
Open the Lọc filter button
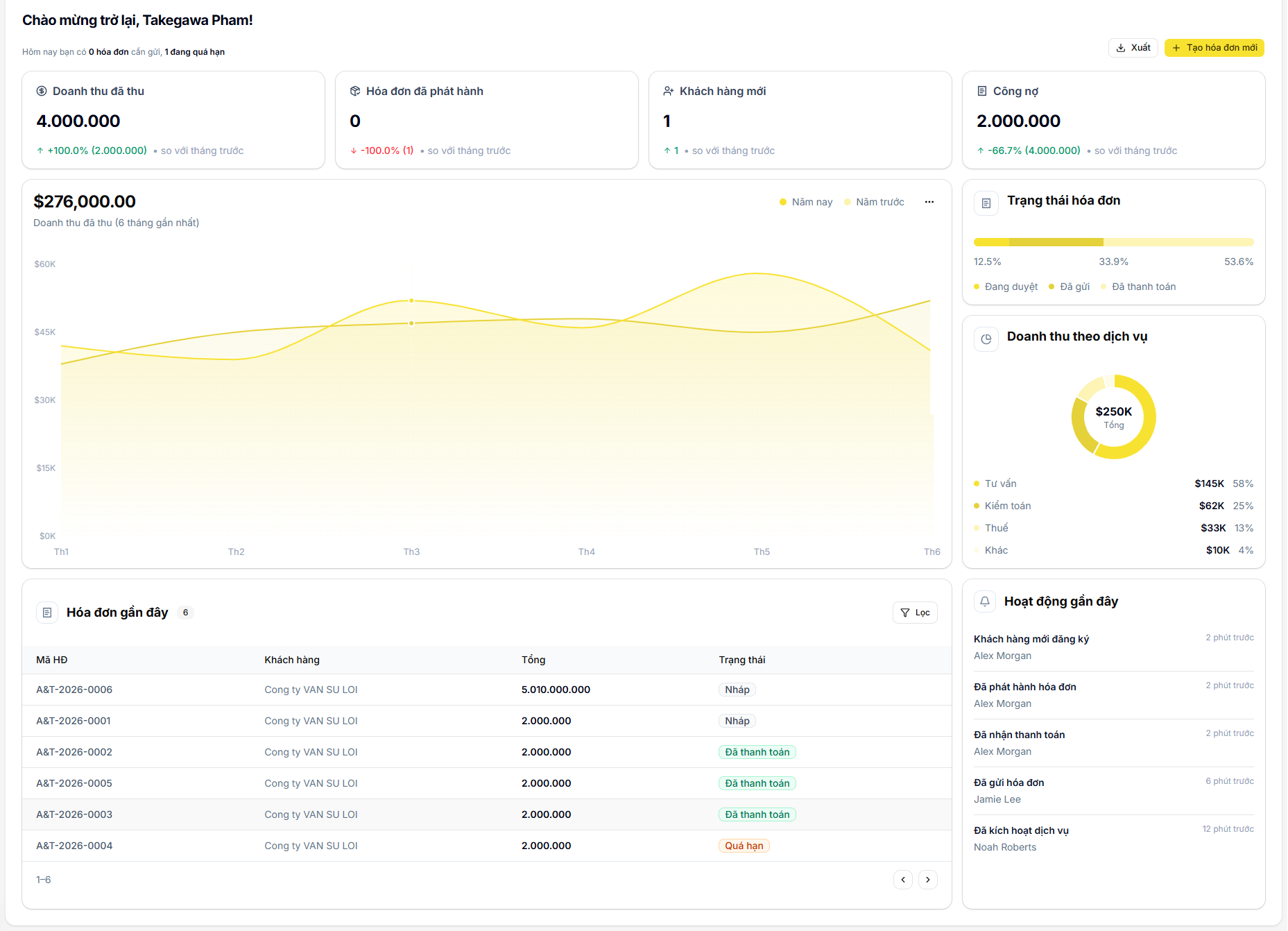[915, 613]
